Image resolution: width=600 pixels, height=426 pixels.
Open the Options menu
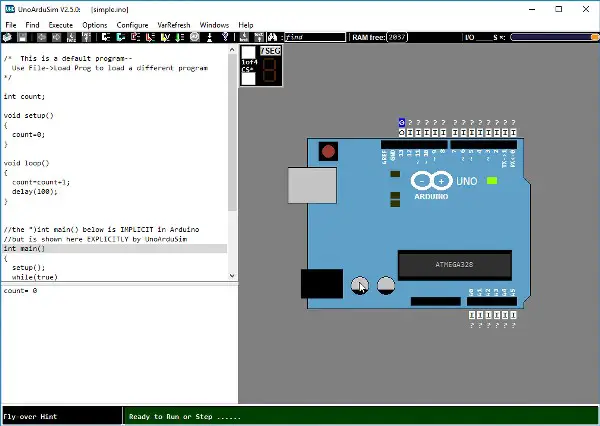[95, 25]
